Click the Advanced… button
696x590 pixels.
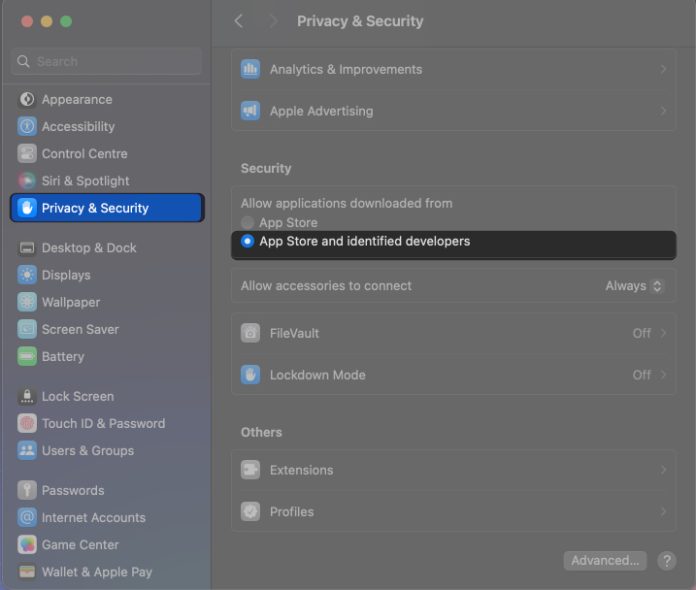(x=605, y=560)
